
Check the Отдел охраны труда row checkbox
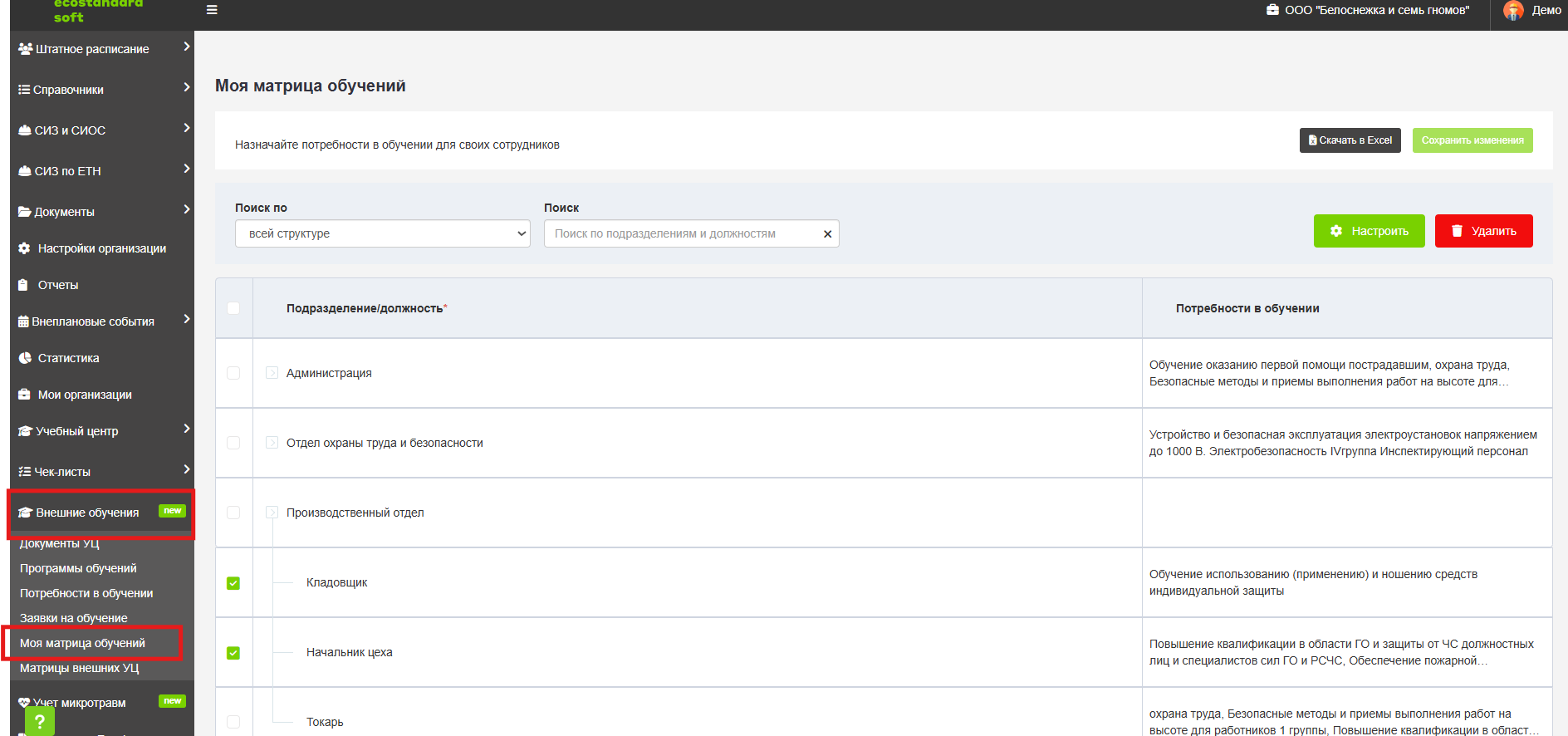(233, 443)
